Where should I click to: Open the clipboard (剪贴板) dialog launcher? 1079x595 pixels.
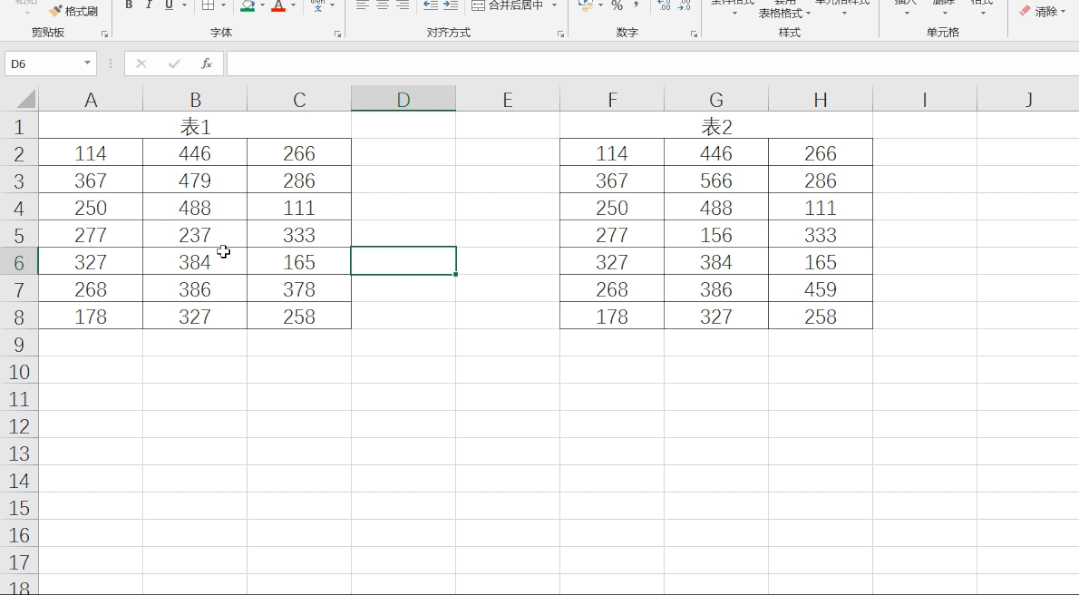pos(105,34)
